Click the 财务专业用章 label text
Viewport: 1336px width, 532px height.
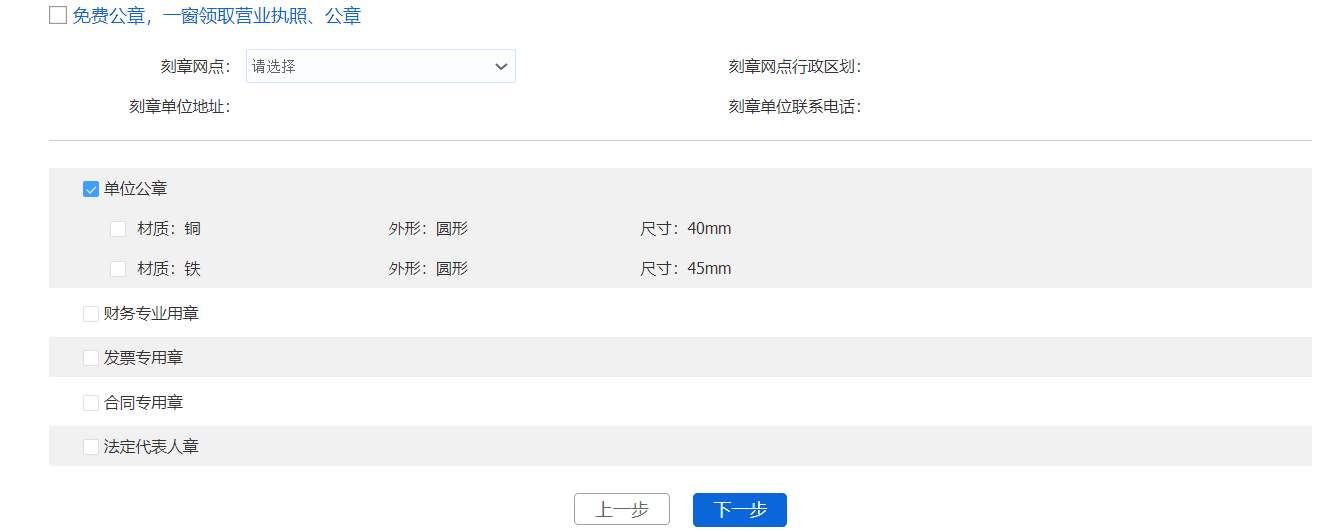tap(152, 314)
